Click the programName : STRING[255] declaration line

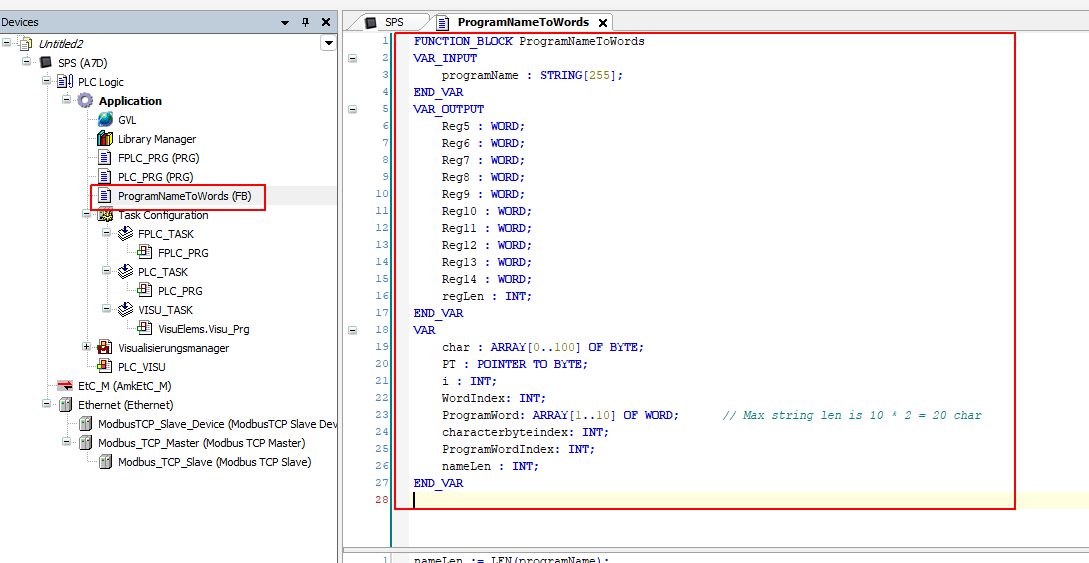point(533,75)
